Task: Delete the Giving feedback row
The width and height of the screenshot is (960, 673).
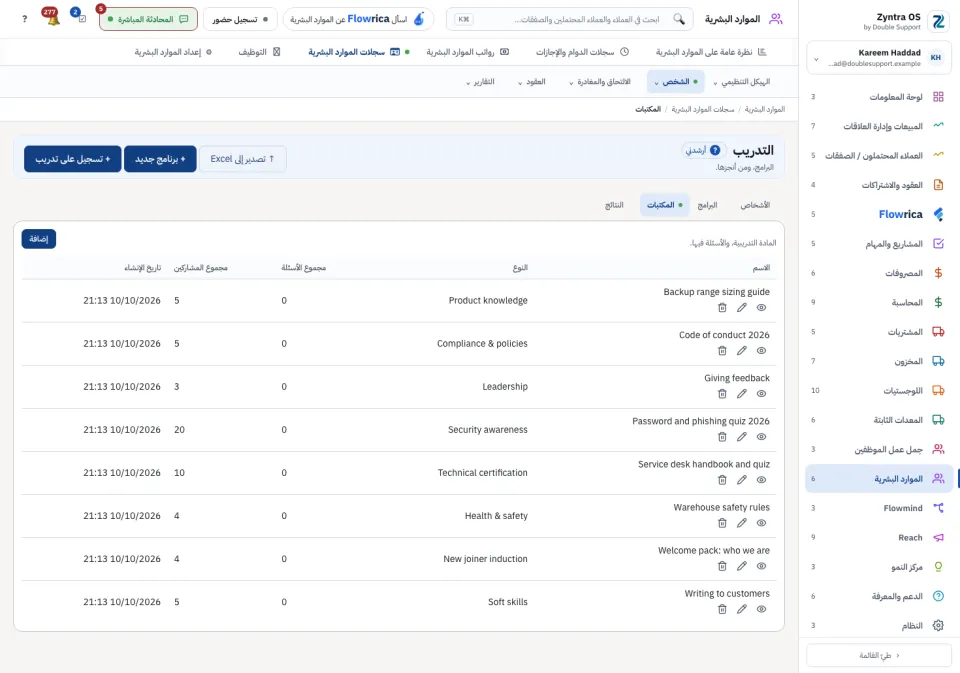Action: (x=722, y=394)
